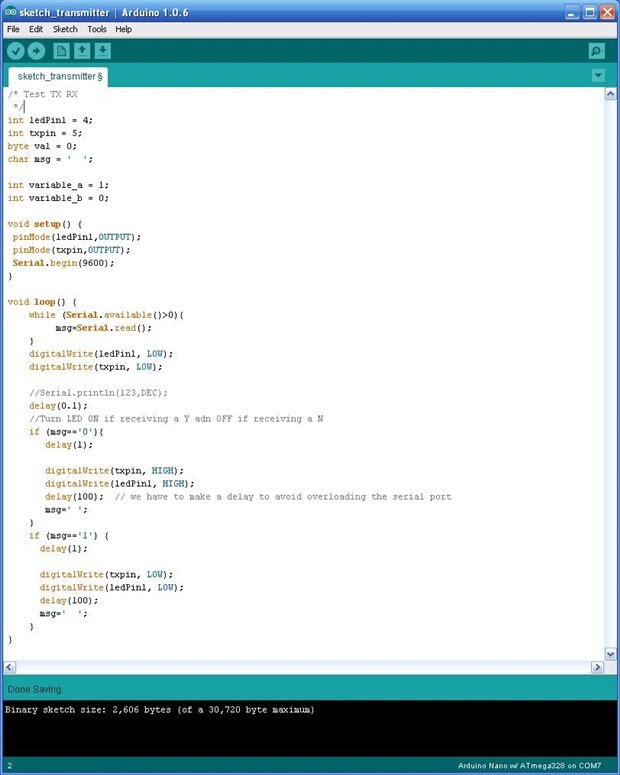Click the 'char msg' declaration line
620x775 pixels.
click(x=50, y=159)
